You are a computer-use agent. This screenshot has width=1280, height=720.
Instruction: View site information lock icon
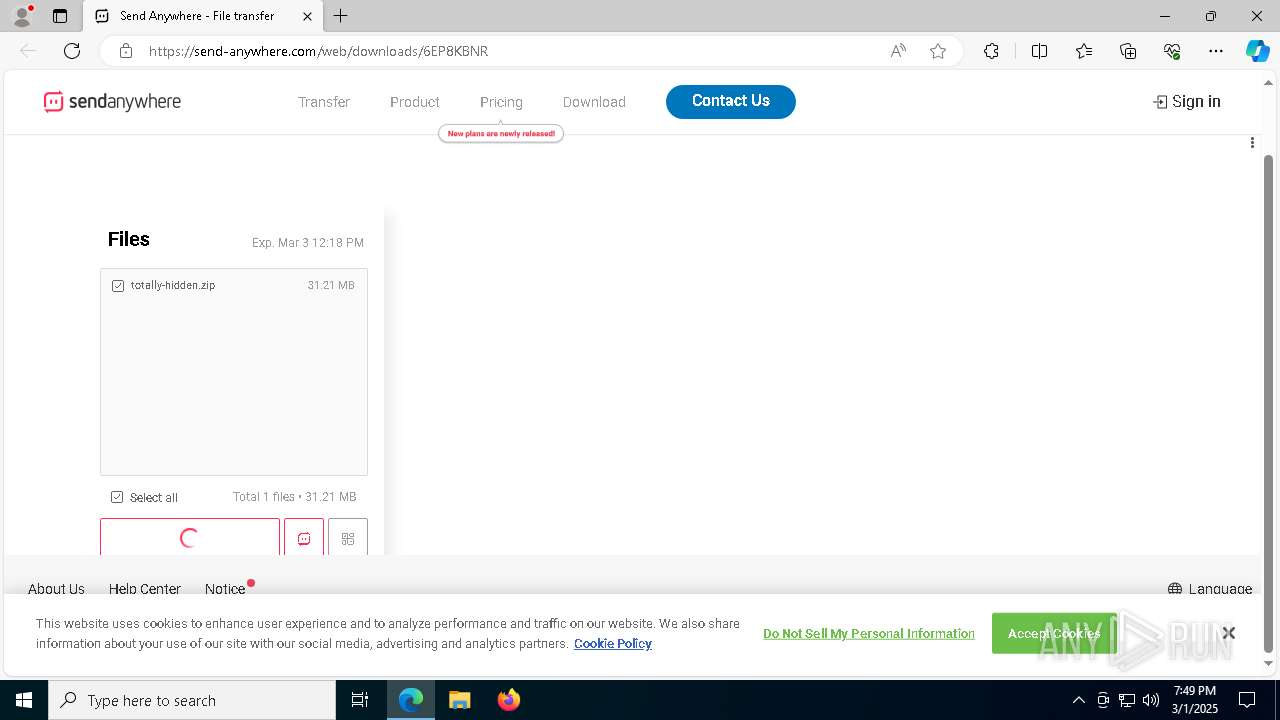126,51
